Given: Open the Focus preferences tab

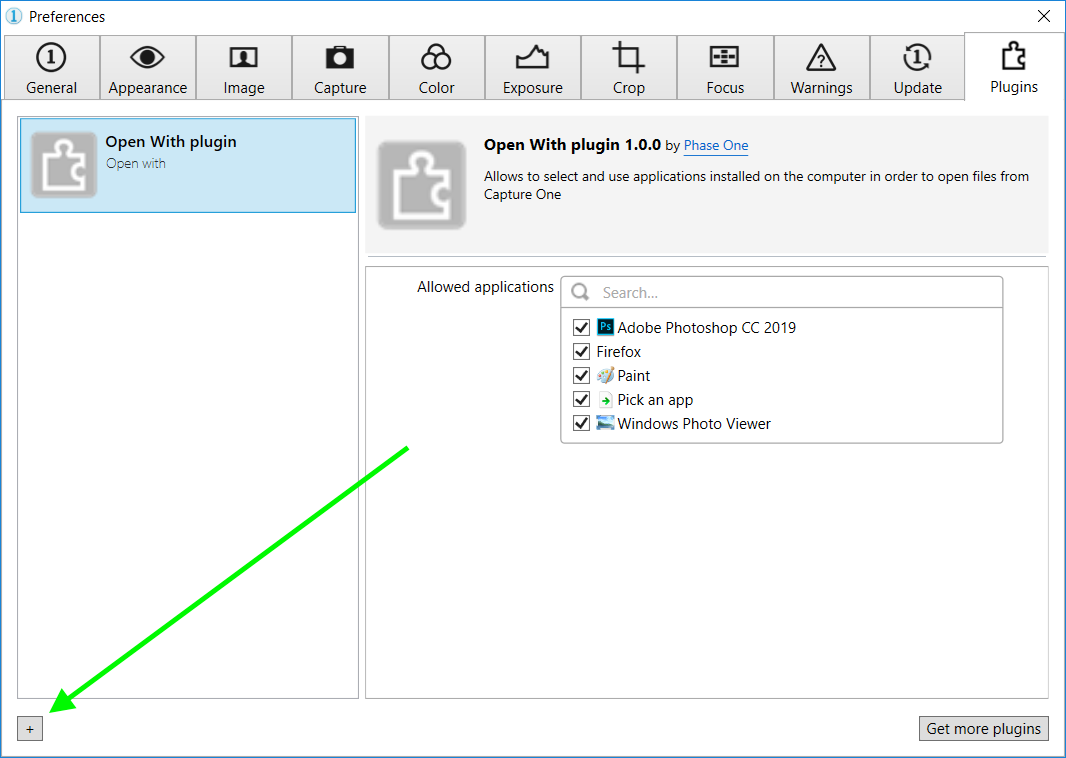Looking at the screenshot, I should pos(725,68).
